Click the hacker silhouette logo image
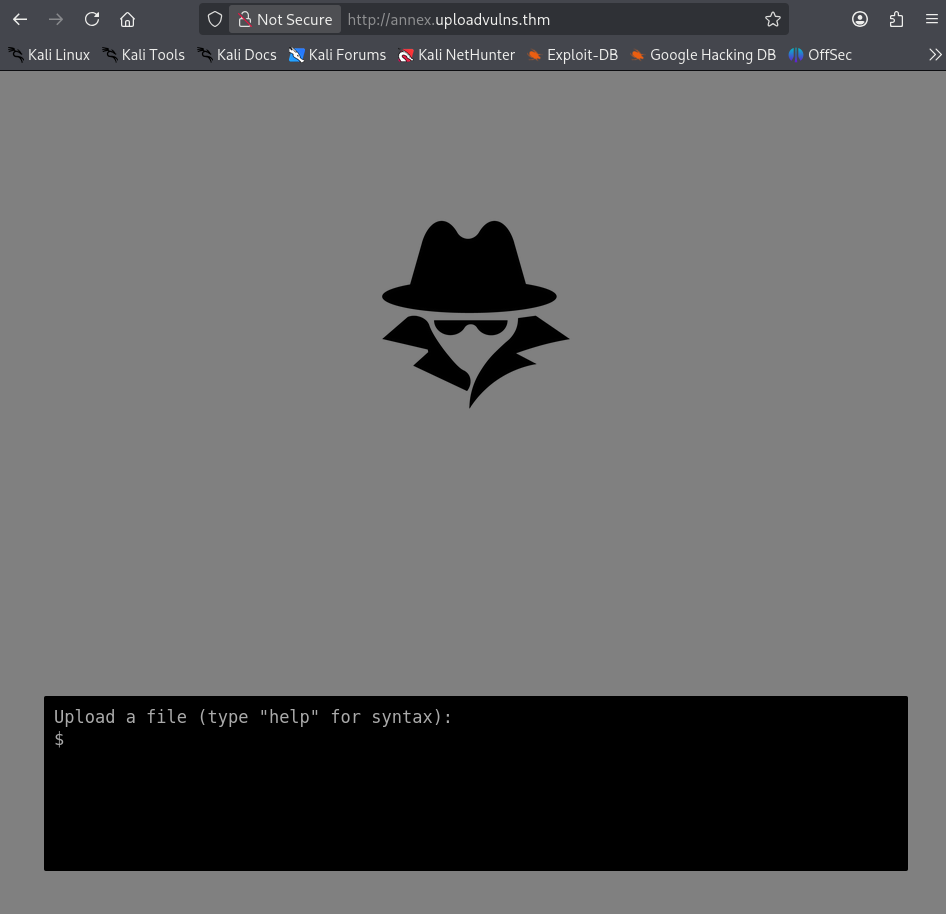This screenshot has height=914, width=946. coord(475,314)
